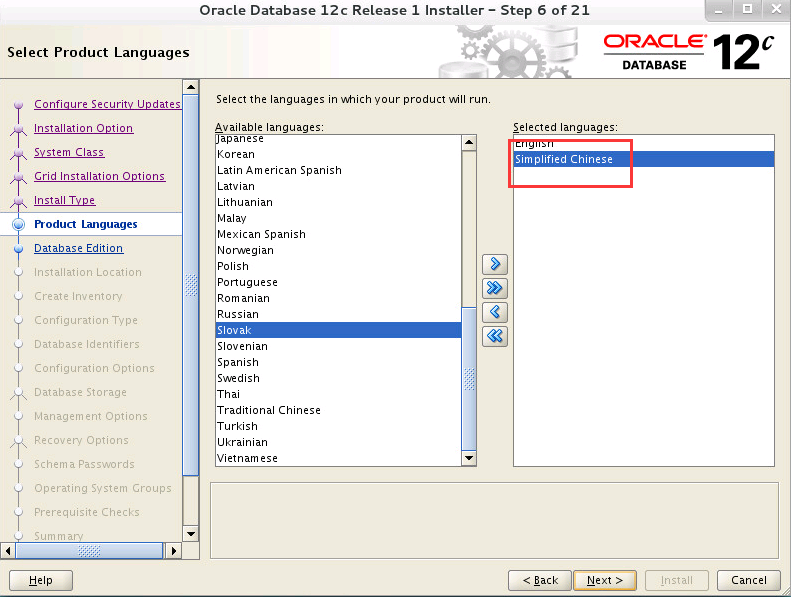This screenshot has width=791, height=597.
Task: Select Vietnamese in available languages
Action: tap(338, 458)
